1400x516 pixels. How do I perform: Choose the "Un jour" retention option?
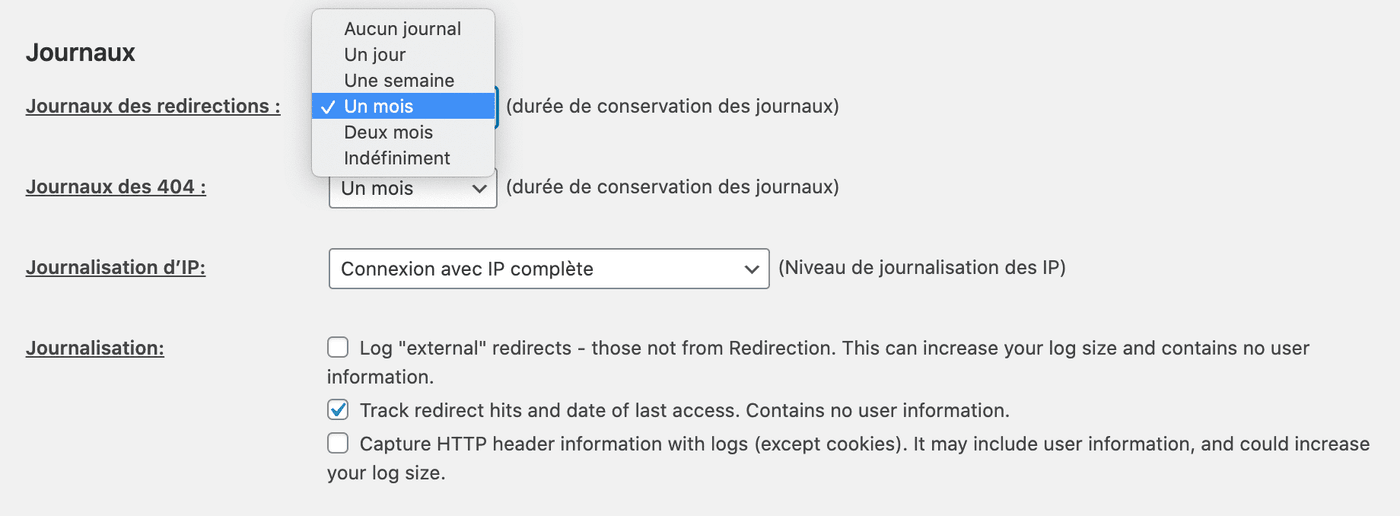(375, 55)
